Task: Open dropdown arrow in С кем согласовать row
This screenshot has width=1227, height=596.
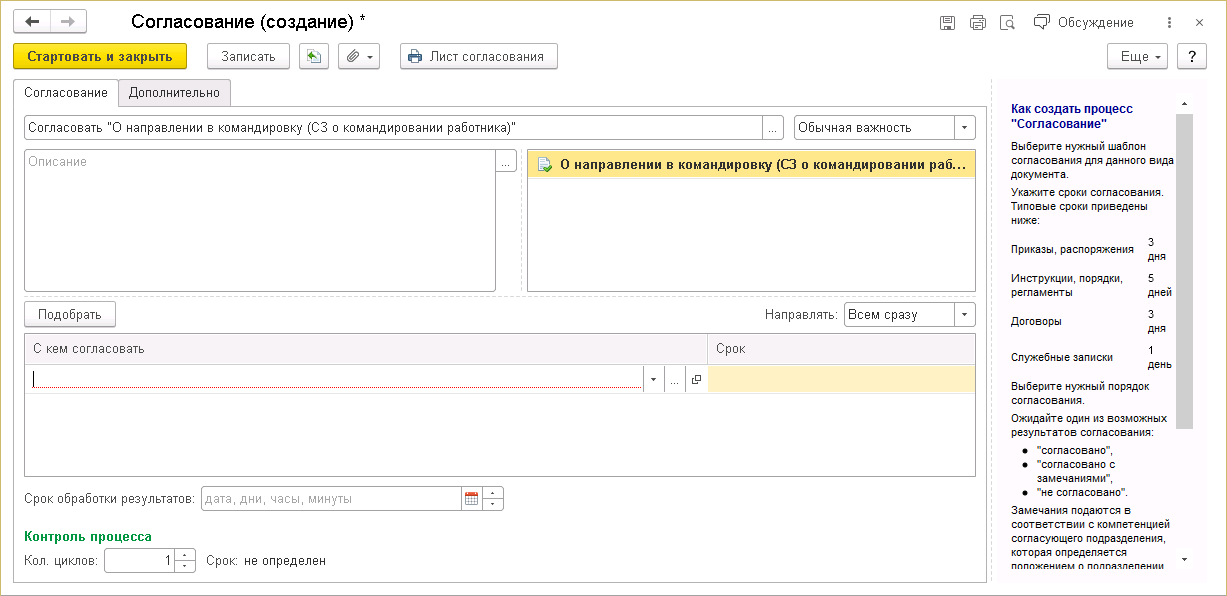Action: coord(653,380)
